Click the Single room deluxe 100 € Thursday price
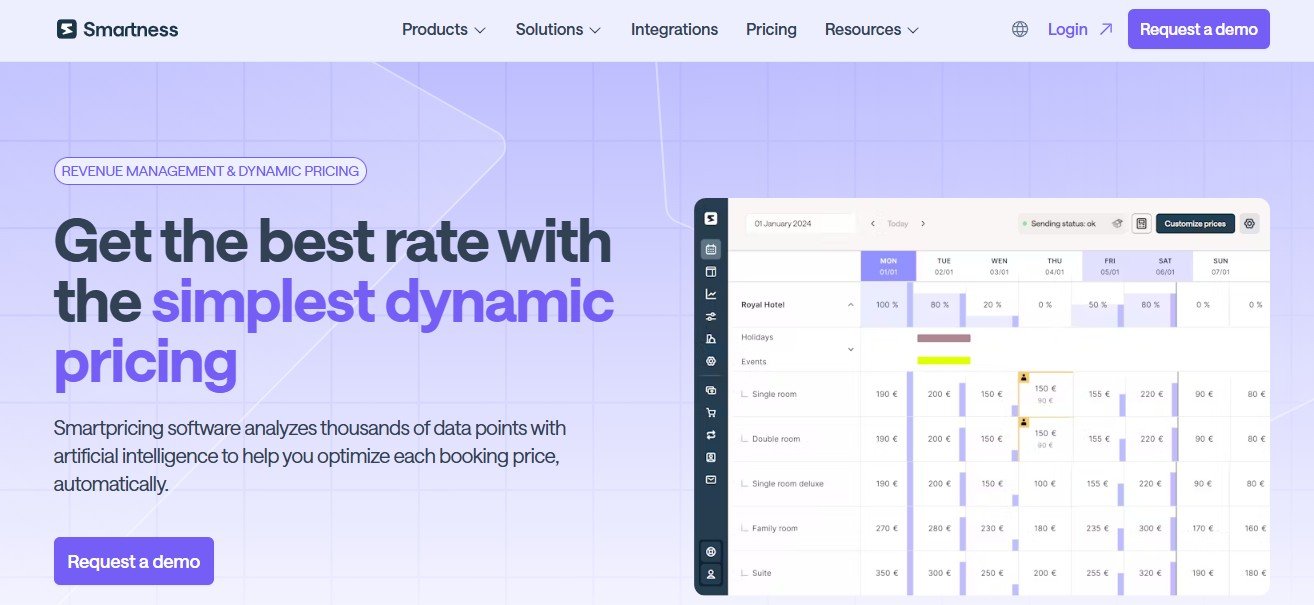The image size is (1314, 605). (x=1045, y=484)
